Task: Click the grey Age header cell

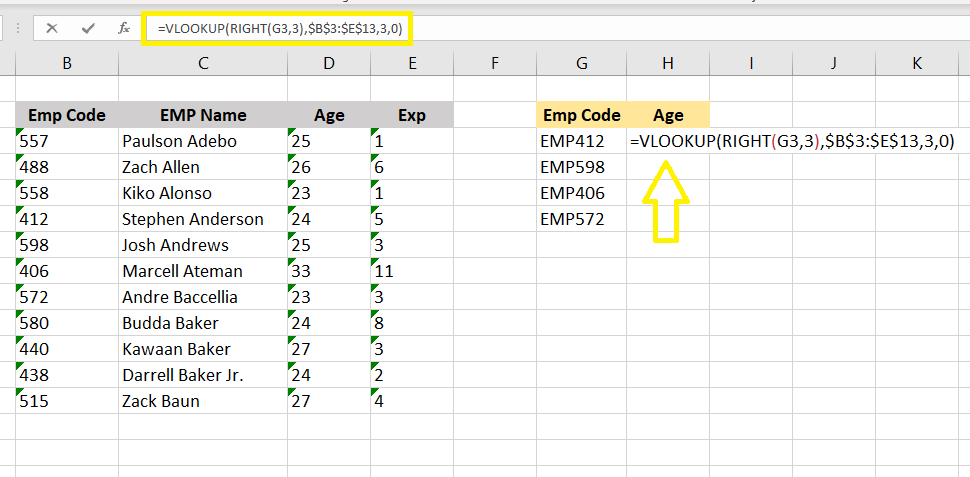Action: pos(329,115)
